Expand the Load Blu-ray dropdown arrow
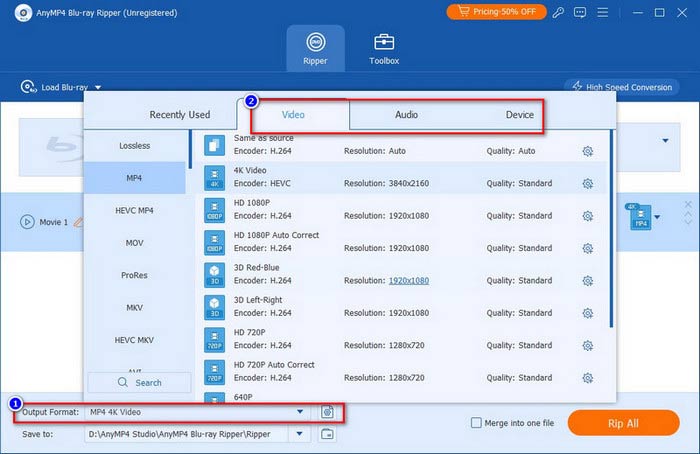Image resolution: width=700 pixels, height=454 pixels. click(98, 87)
